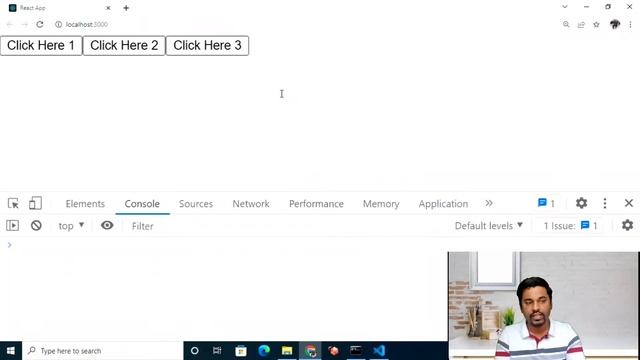Select the React App browser tab
The image size is (640, 360).
pos(59,8)
